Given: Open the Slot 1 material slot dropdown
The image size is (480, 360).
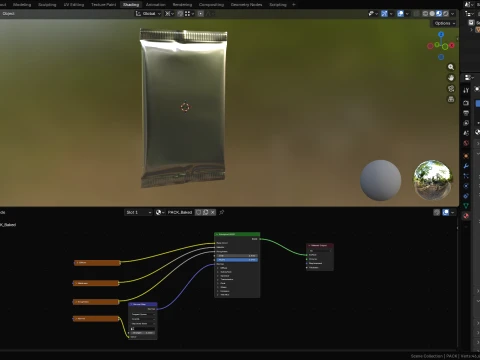Looking at the screenshot, I should pos(138,212).
